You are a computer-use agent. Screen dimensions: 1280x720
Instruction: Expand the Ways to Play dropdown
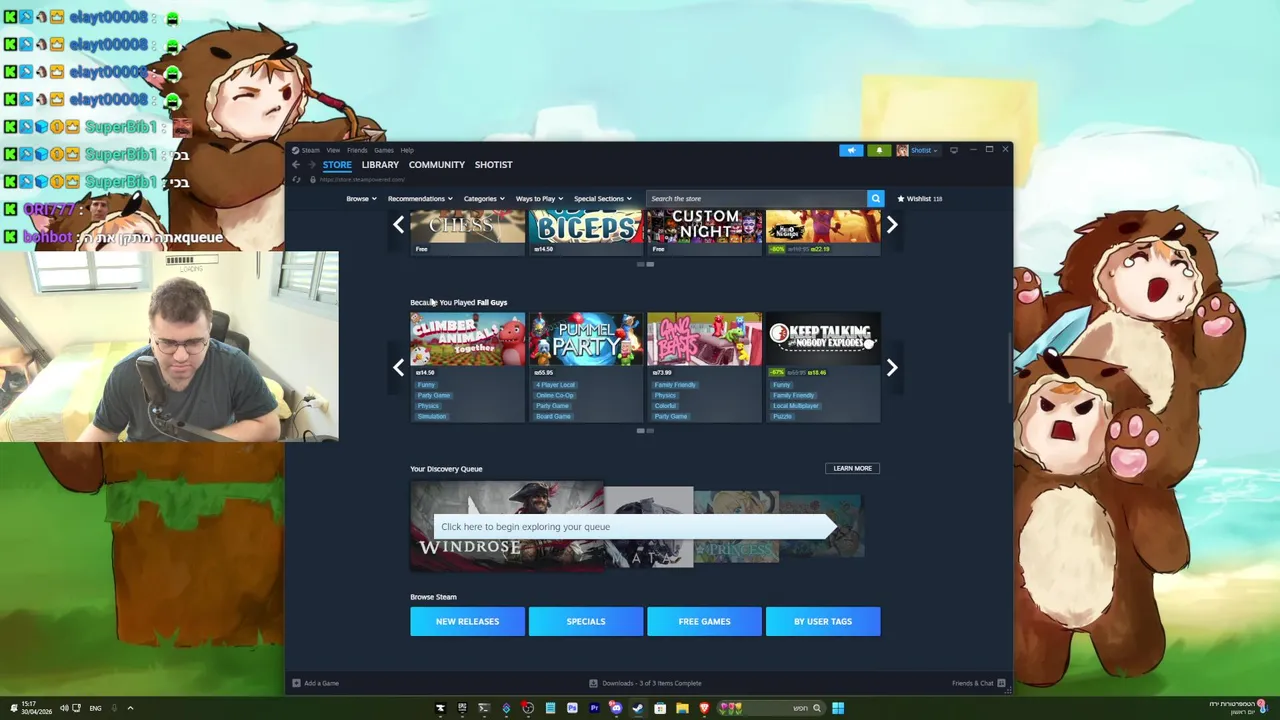point(539,198)
